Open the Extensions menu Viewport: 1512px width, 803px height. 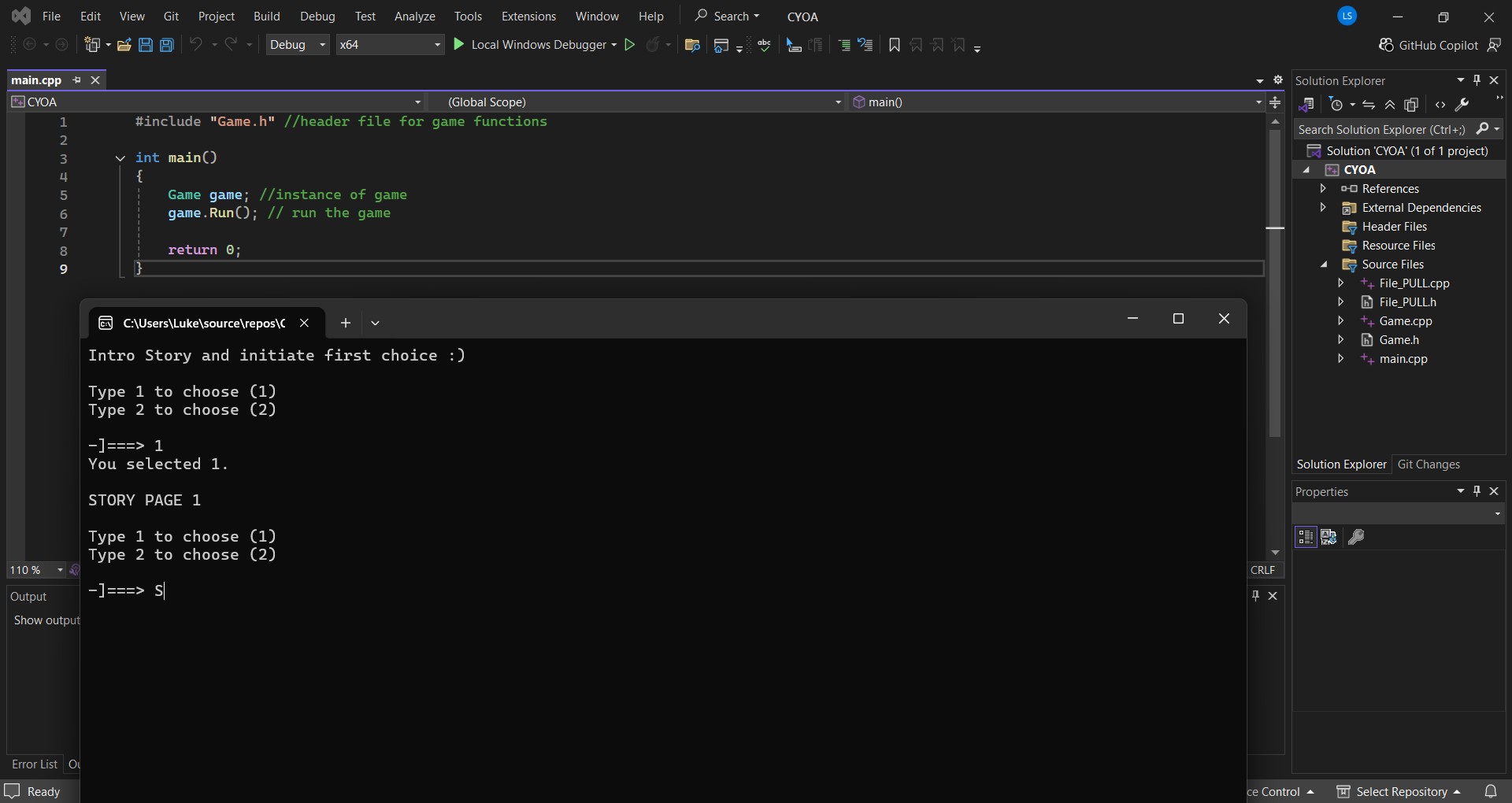point(528,16)
